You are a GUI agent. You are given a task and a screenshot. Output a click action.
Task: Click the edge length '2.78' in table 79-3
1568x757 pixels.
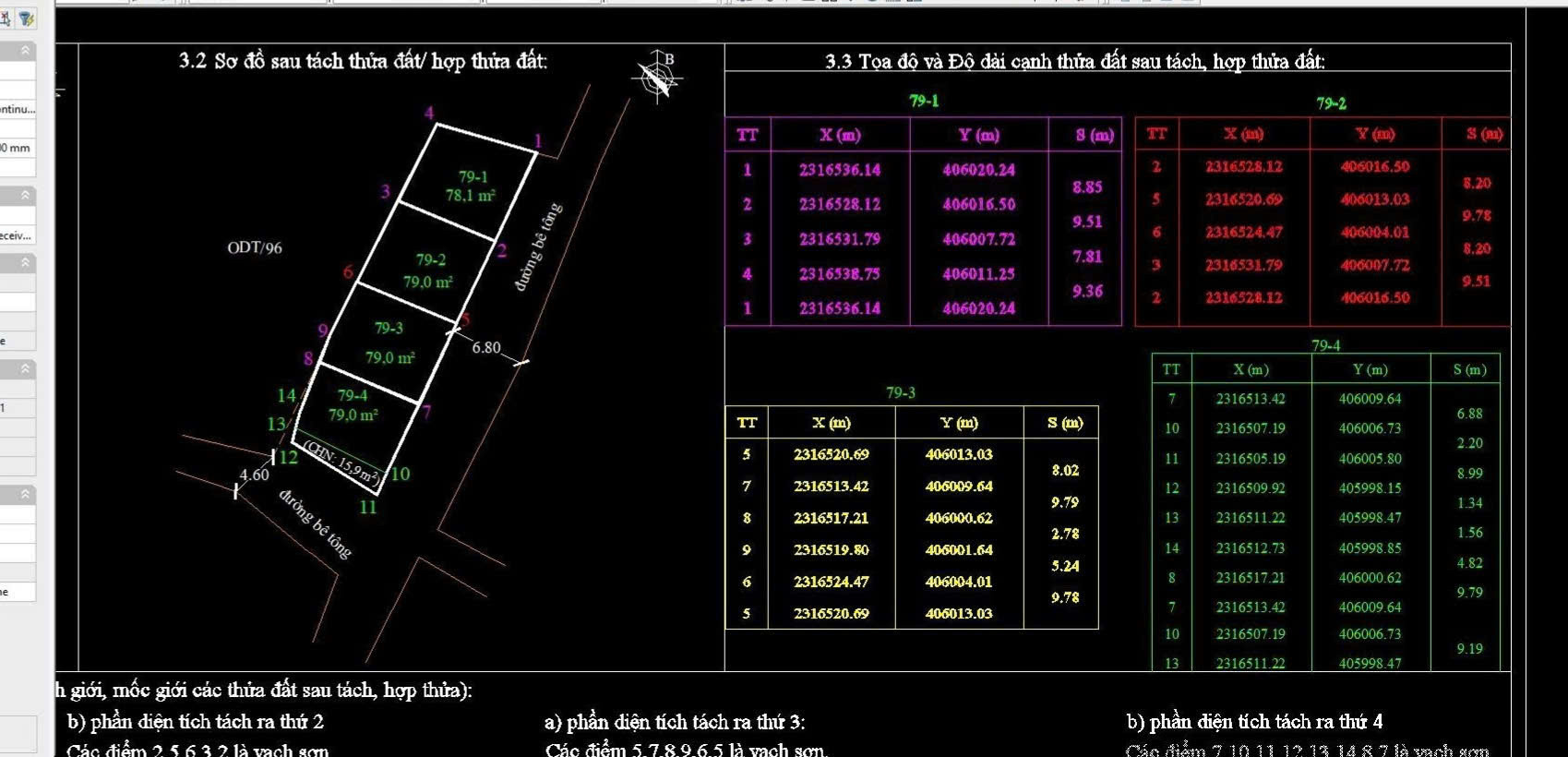coord(1065,534)
